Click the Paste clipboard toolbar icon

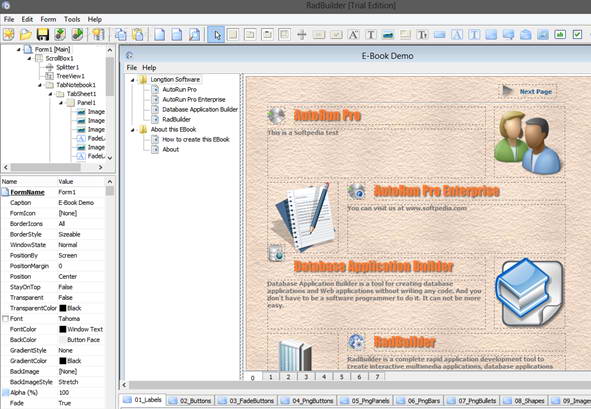tap(138, 35)
